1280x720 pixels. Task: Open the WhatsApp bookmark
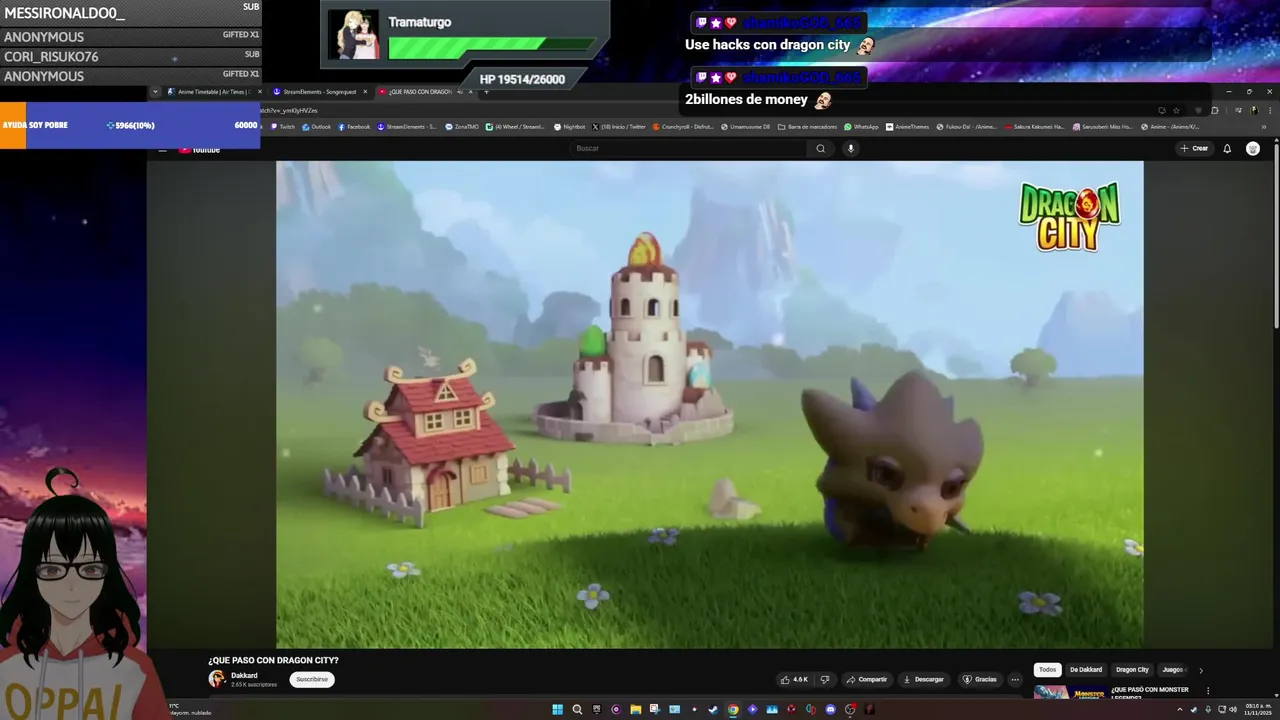(x=861, y=127)
